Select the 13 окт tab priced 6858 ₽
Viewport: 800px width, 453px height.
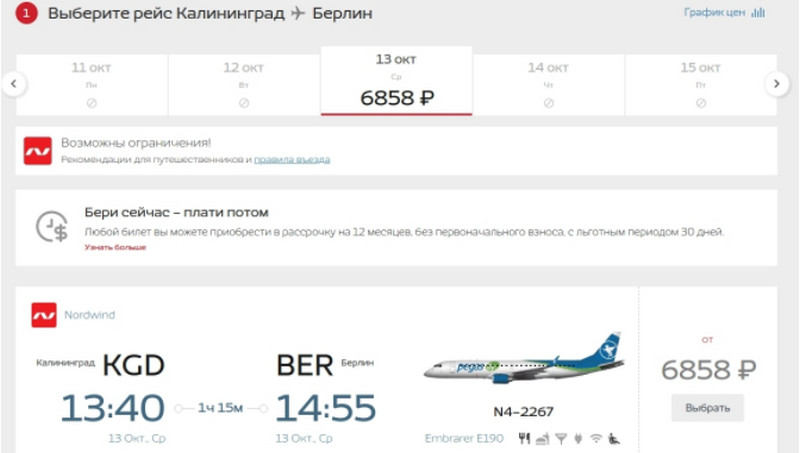click(x=396, y=81)
